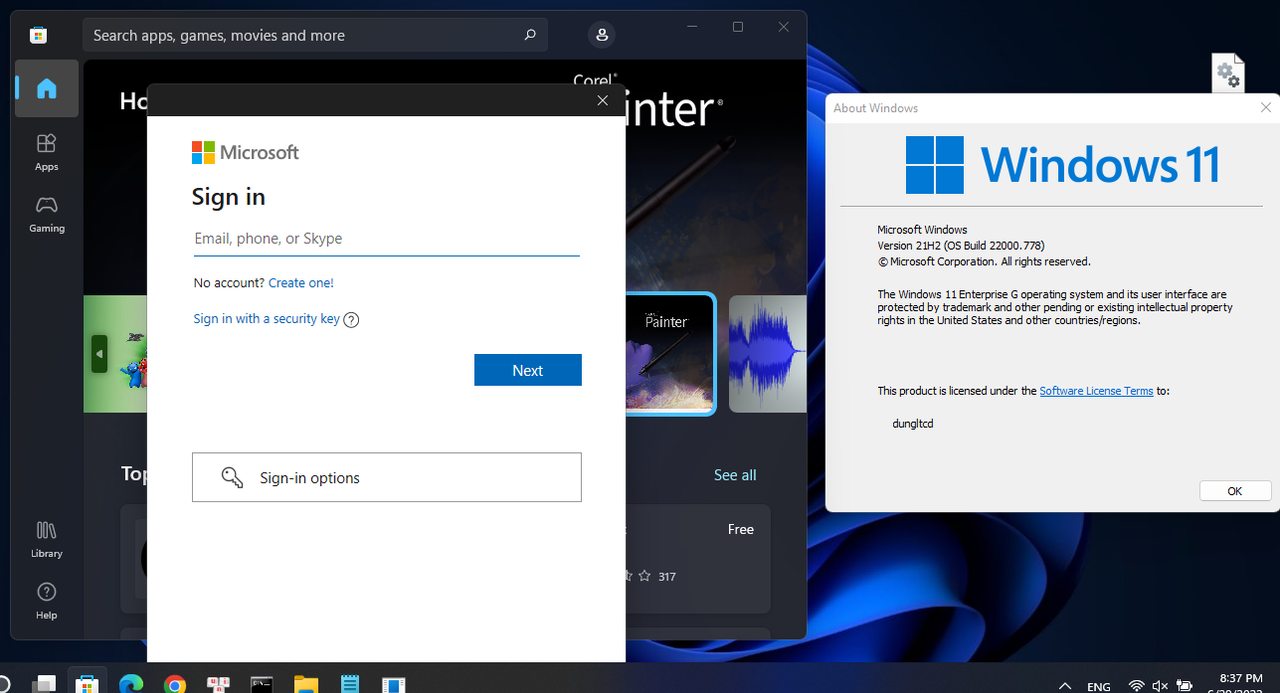Click the search magnifier icon in Store
The image size is (1280, 693).
[530, 35]
